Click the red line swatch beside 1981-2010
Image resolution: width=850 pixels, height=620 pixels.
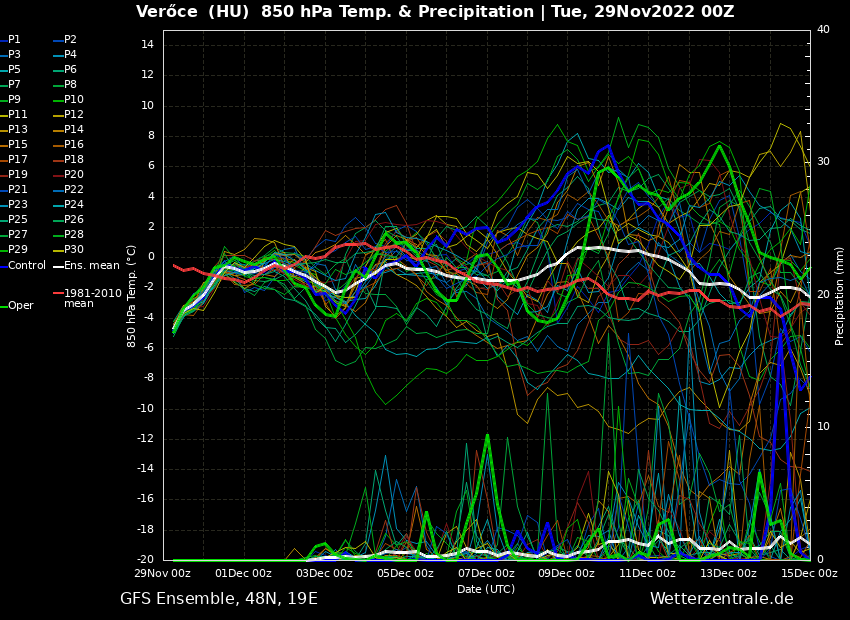(58, 294)
